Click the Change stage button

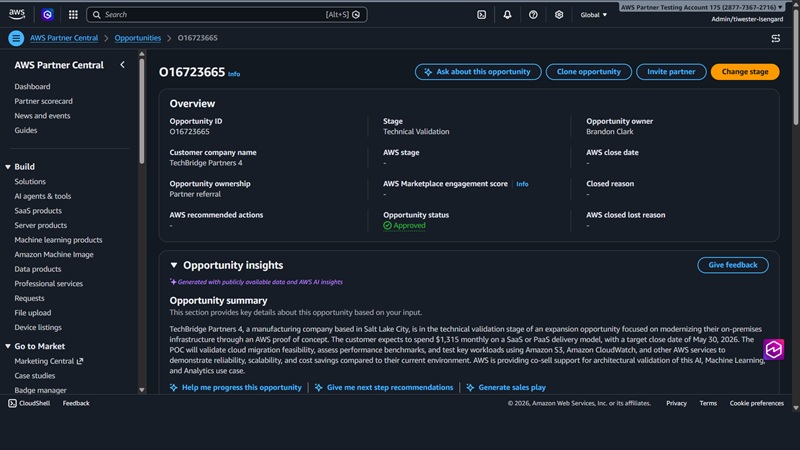point(744,72)
